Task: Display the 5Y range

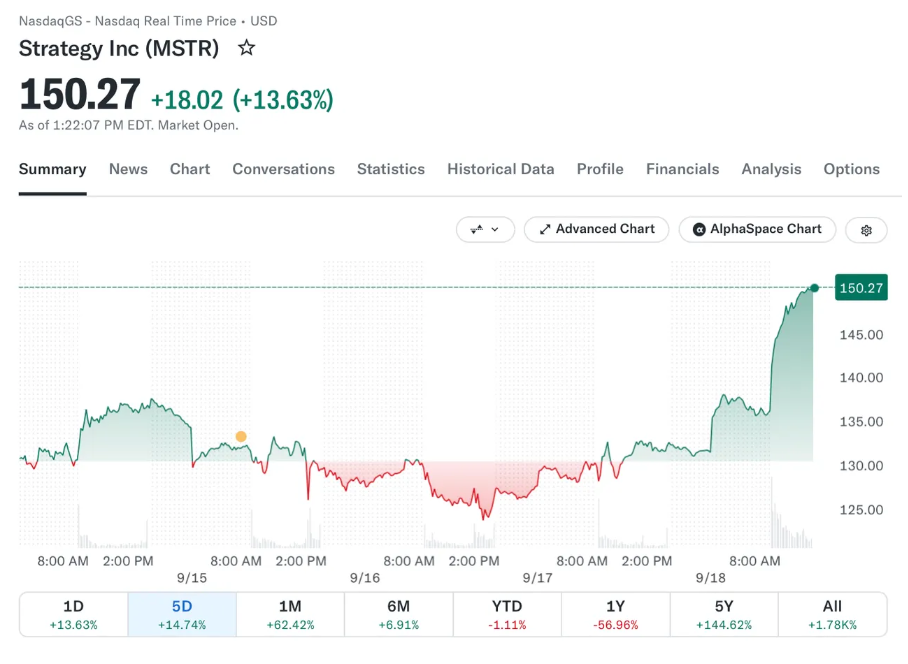Action: (724, 614)
